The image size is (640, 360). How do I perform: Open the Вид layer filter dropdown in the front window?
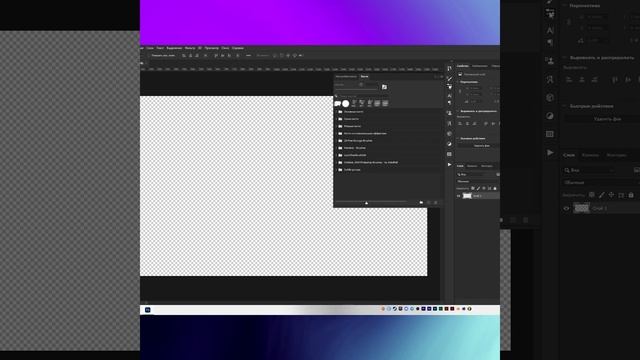(473, 174)
